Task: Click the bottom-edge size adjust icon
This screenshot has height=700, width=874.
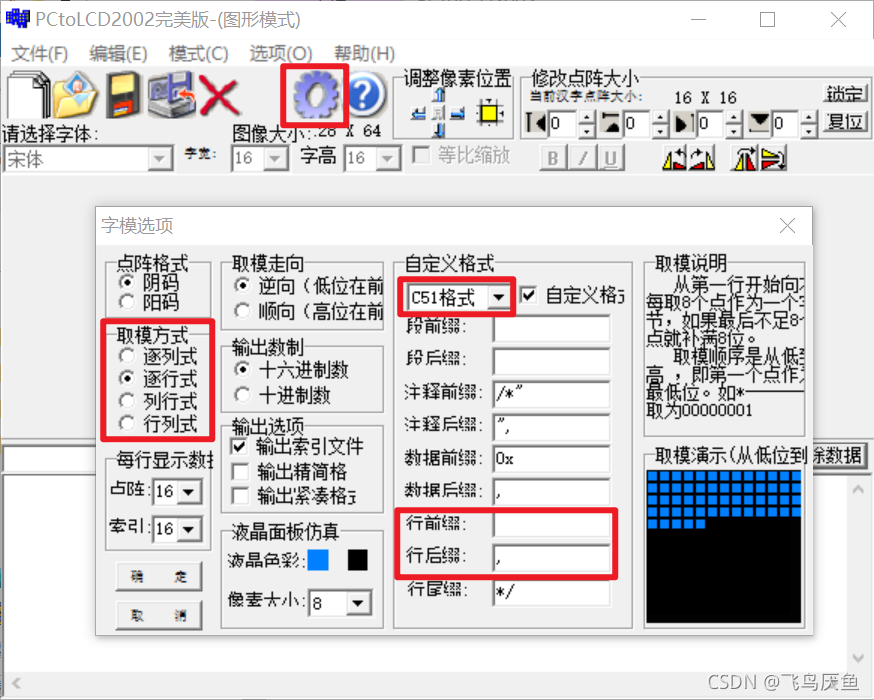Action: pos(759,123)
